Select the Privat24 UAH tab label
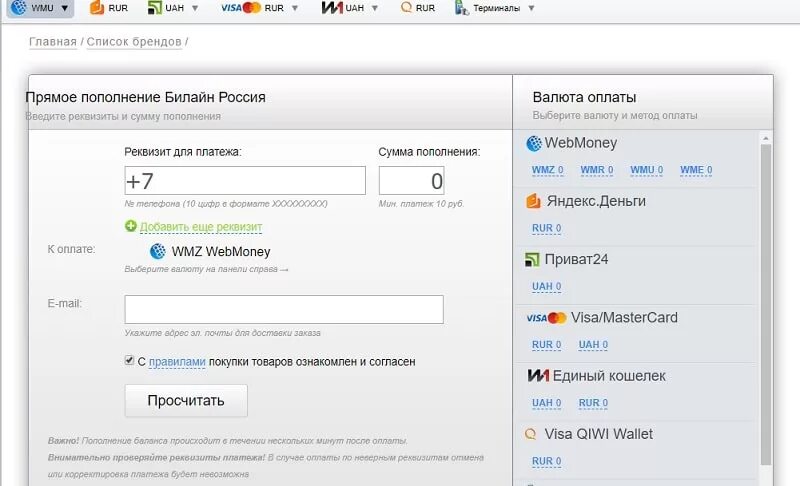 pos(174,8)
